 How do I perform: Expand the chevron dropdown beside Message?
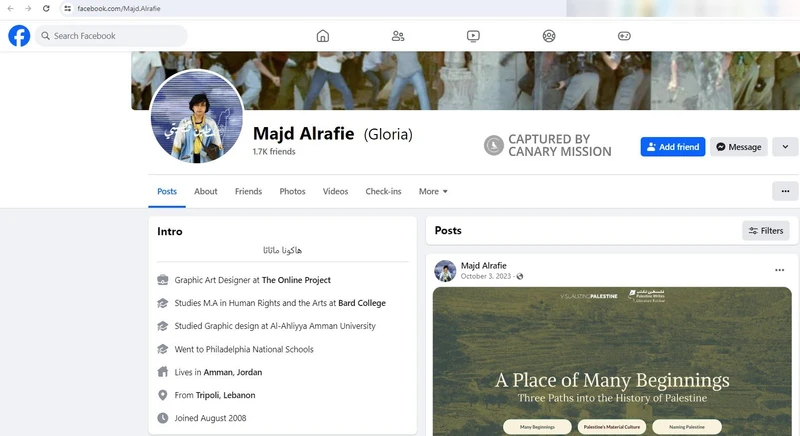[785, 147]
